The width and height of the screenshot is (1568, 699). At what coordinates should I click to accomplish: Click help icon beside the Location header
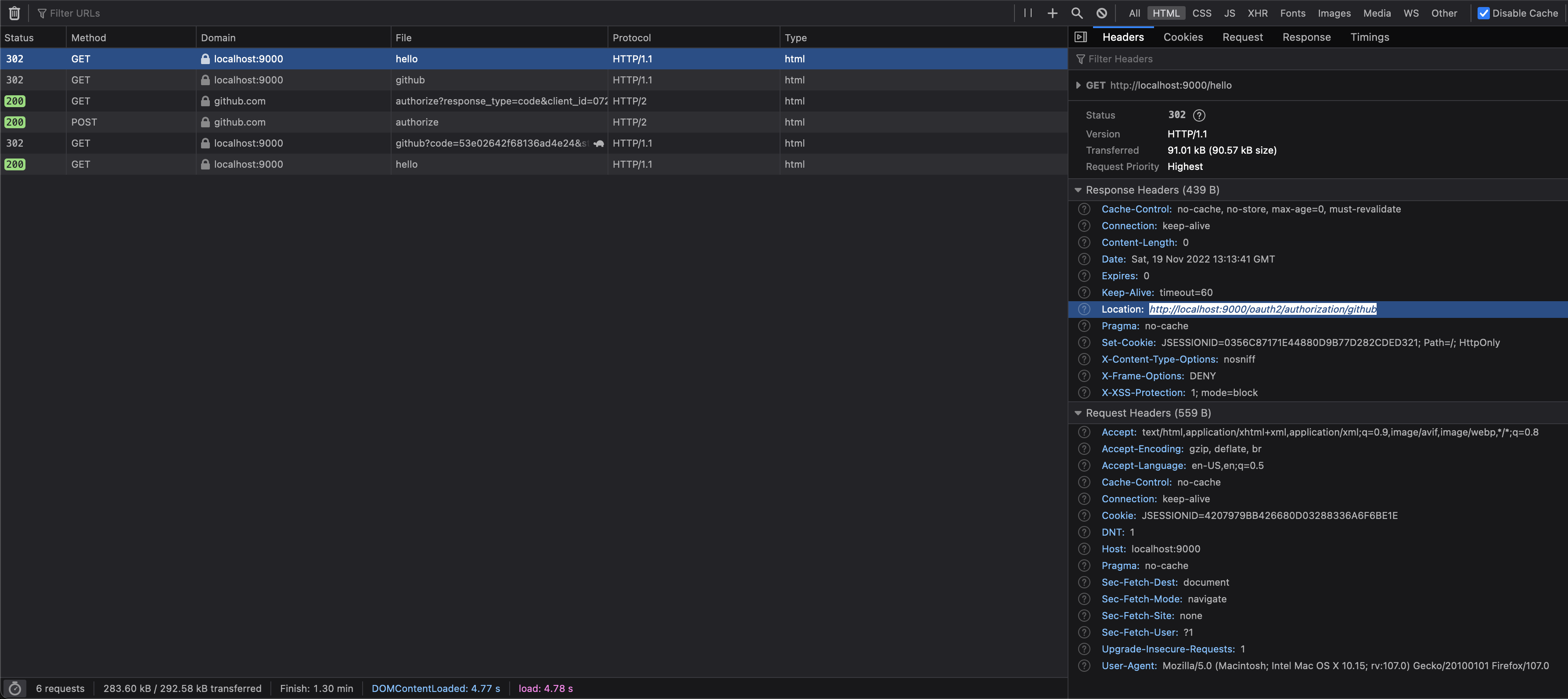click(x=1083, y=309)
